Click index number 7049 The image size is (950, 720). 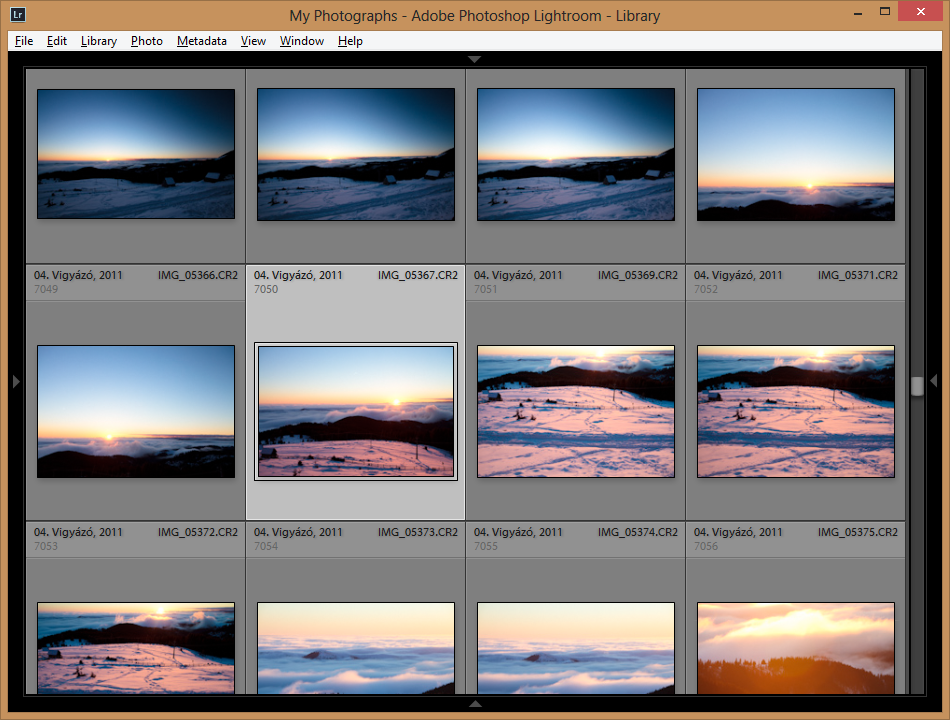(46, 289)
